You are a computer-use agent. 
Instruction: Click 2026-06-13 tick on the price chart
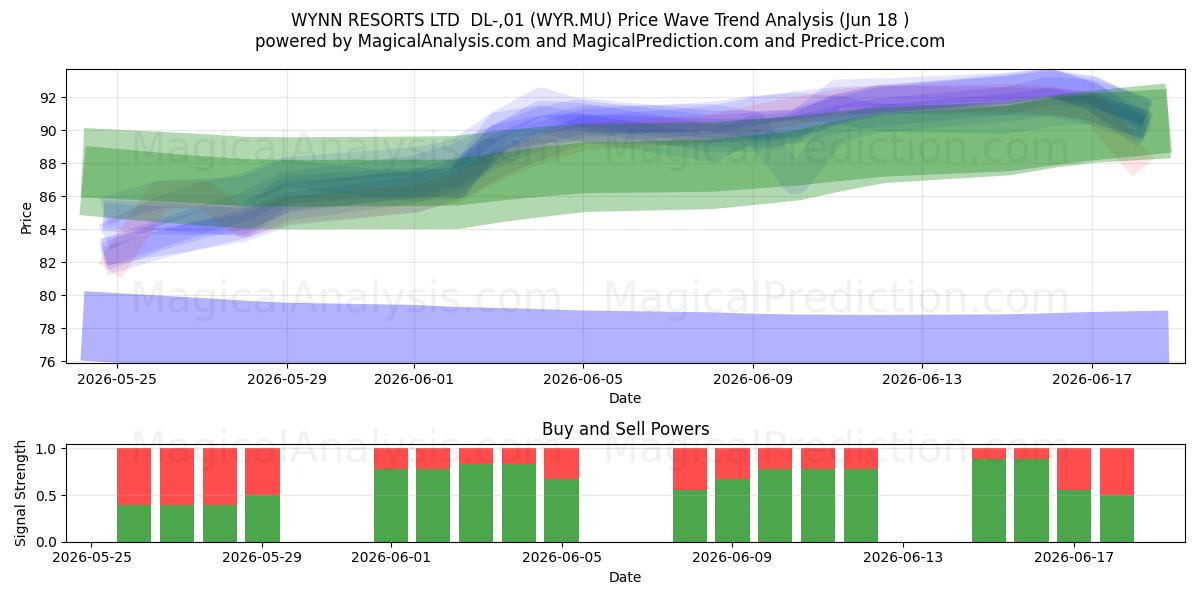pos(922,379)
